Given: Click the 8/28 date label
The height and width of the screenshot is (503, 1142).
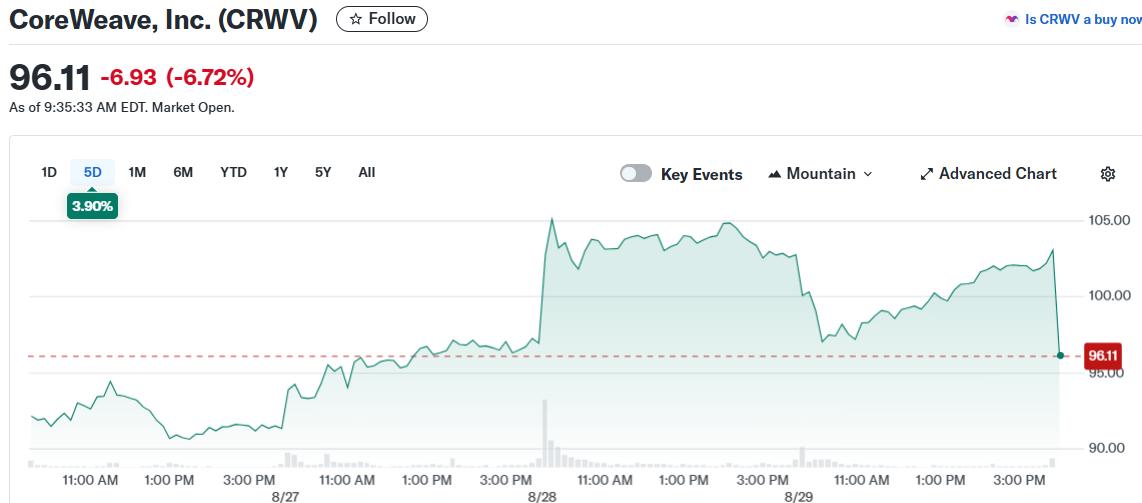Looking at the screenshot, I should click(x=543, y=497).
